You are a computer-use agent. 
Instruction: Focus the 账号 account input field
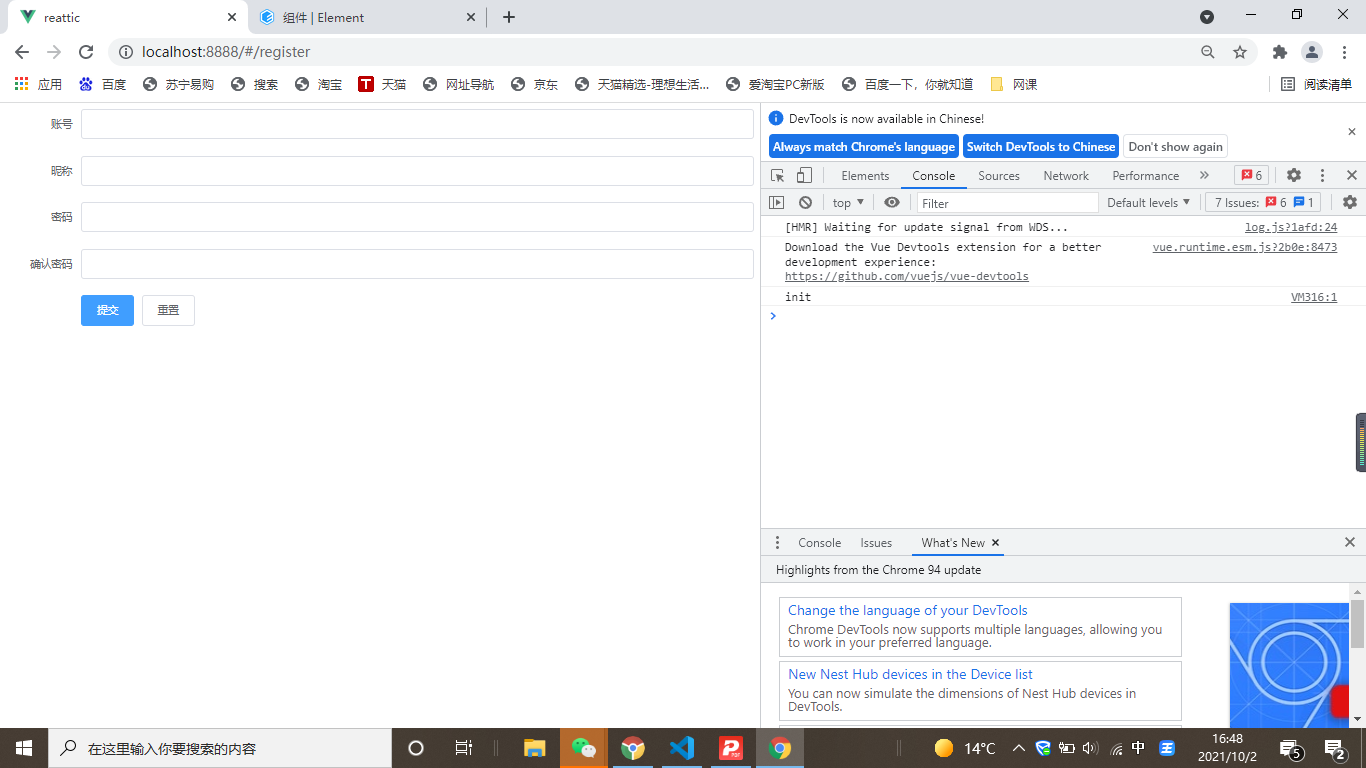[417, 124]
